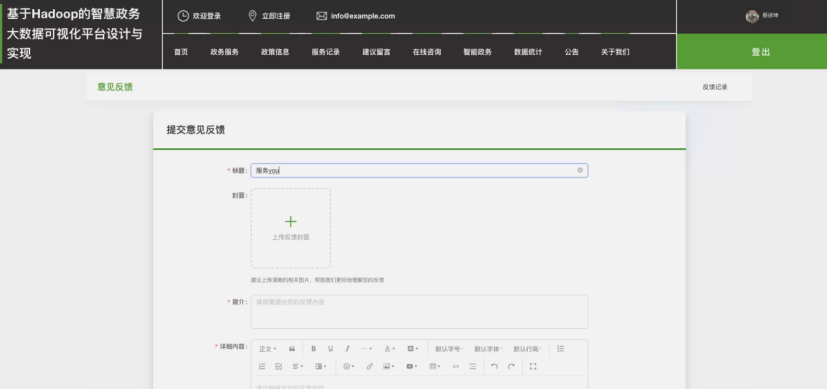Insert a blockquote in the editor
This screenshot has width=827, height=389.
[x=292, y=349]
